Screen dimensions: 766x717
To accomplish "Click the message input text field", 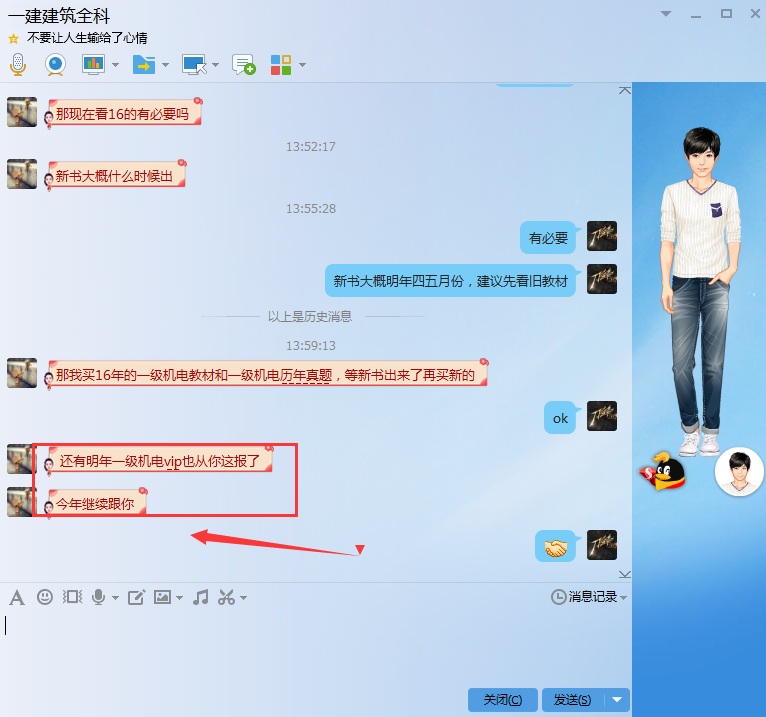I will [x=316, y=647].
